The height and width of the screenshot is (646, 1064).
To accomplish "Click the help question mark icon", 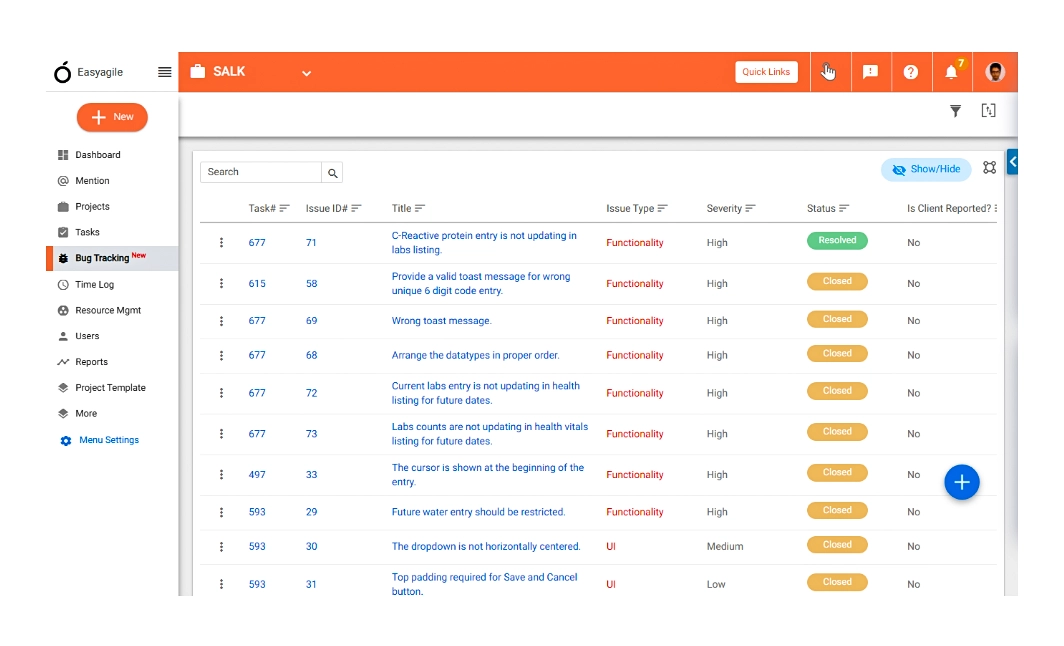I will [911, 71].
